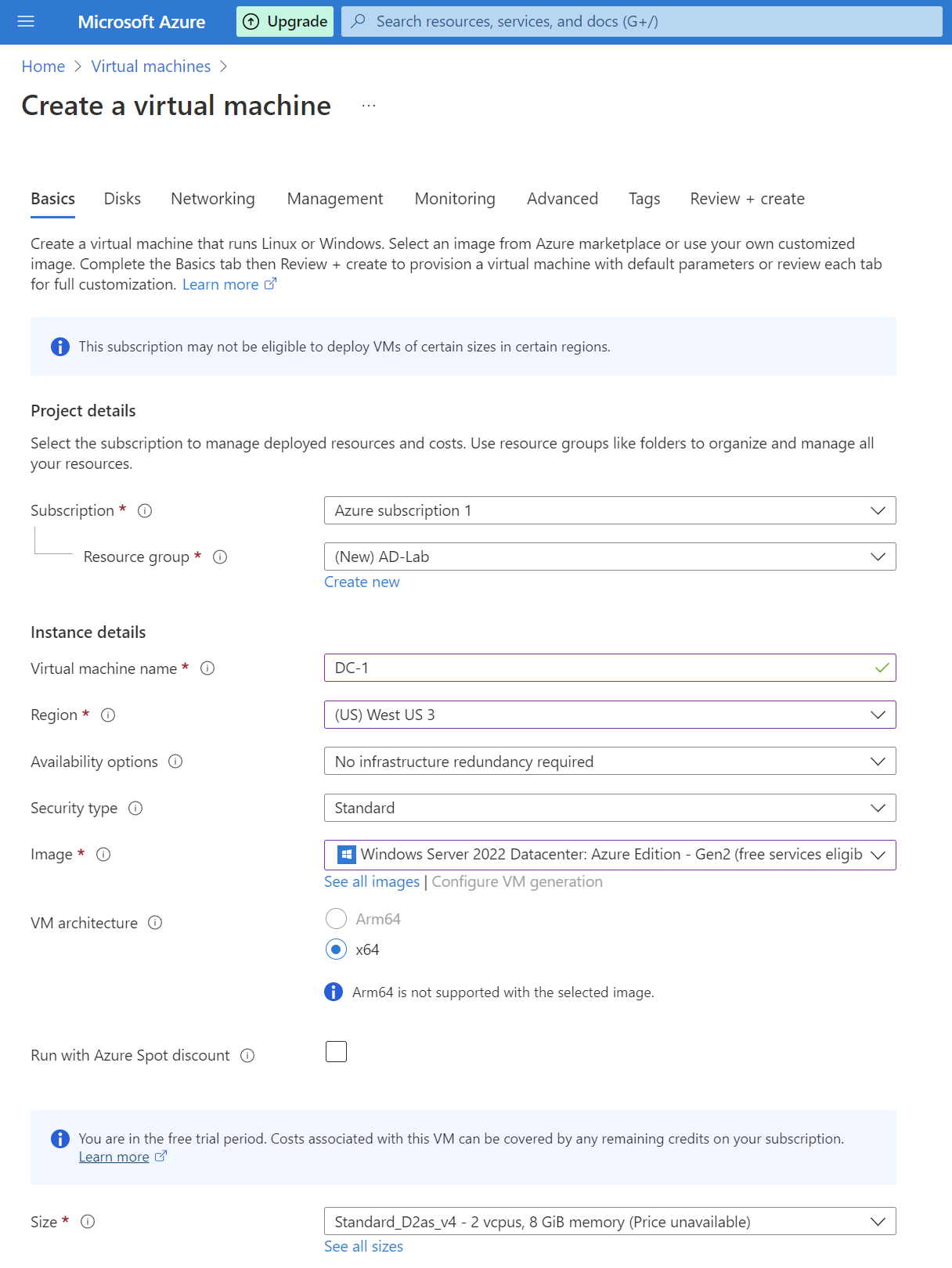952x1268 pixels.
Task: Click the See all images link
Action: click(372, 882)
